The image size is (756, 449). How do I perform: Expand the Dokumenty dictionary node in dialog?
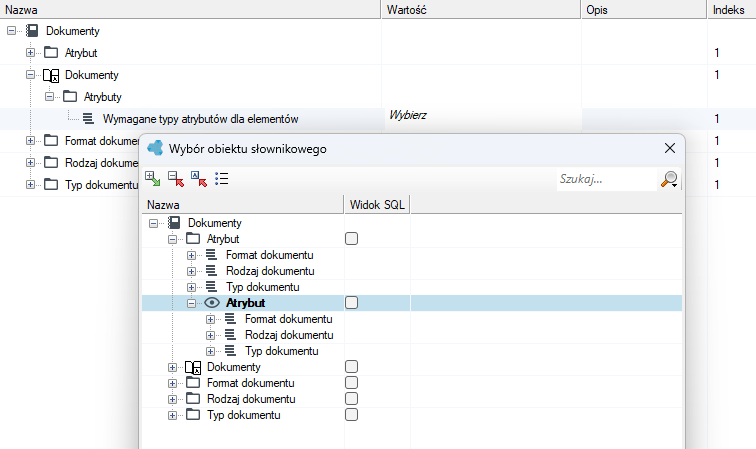[172, 367]
